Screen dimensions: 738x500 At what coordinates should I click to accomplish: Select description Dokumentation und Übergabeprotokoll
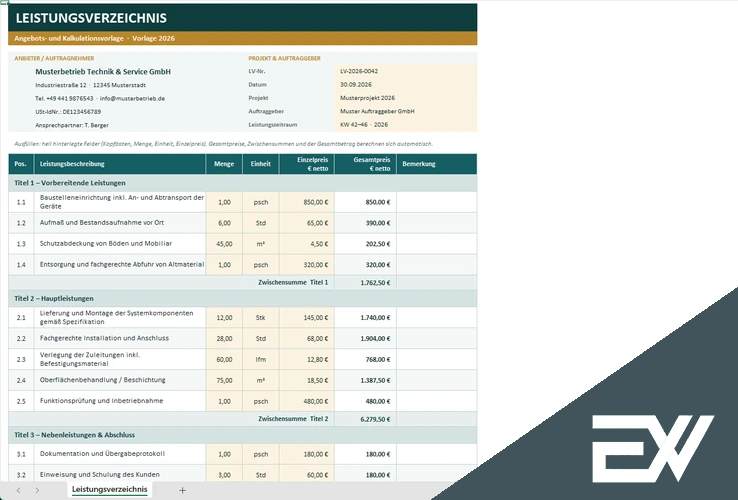120,454
